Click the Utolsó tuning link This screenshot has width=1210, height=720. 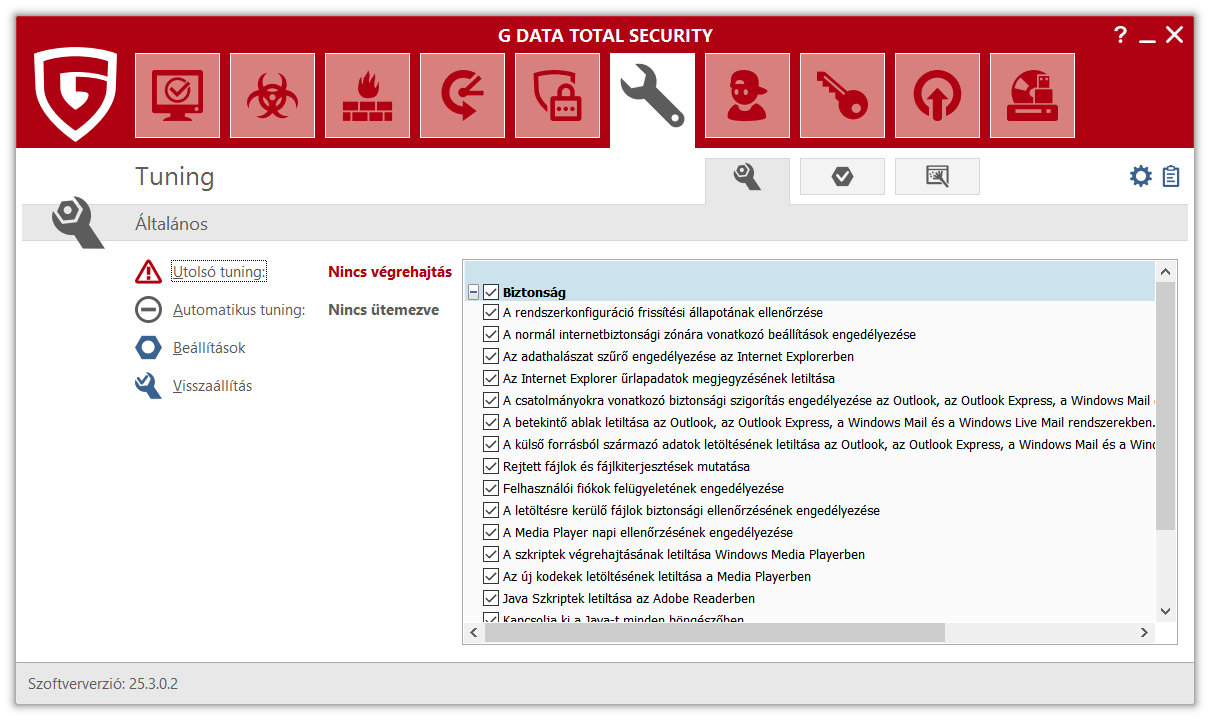click(x=219, y=272)
